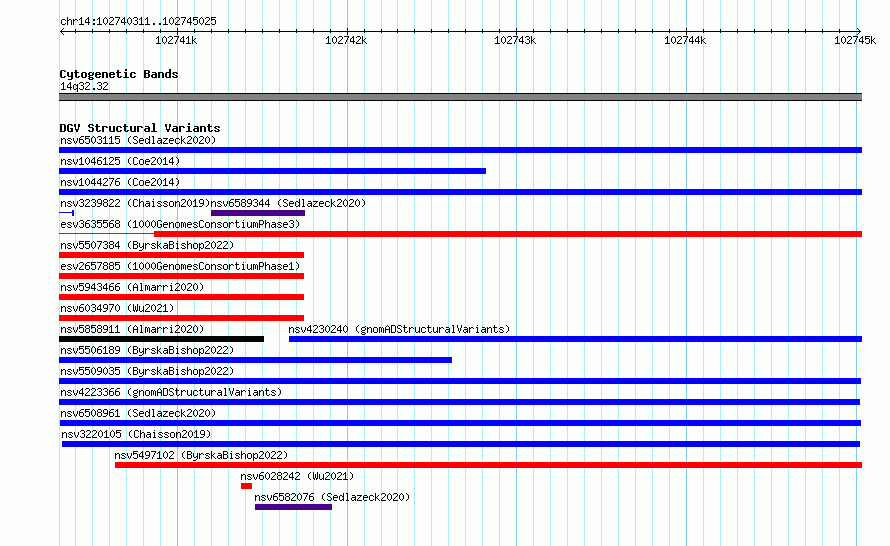The image size is (890, 546).
Task: Click nsv5497102 (ByrskaBishop2022) label
Action: point(201,455)
